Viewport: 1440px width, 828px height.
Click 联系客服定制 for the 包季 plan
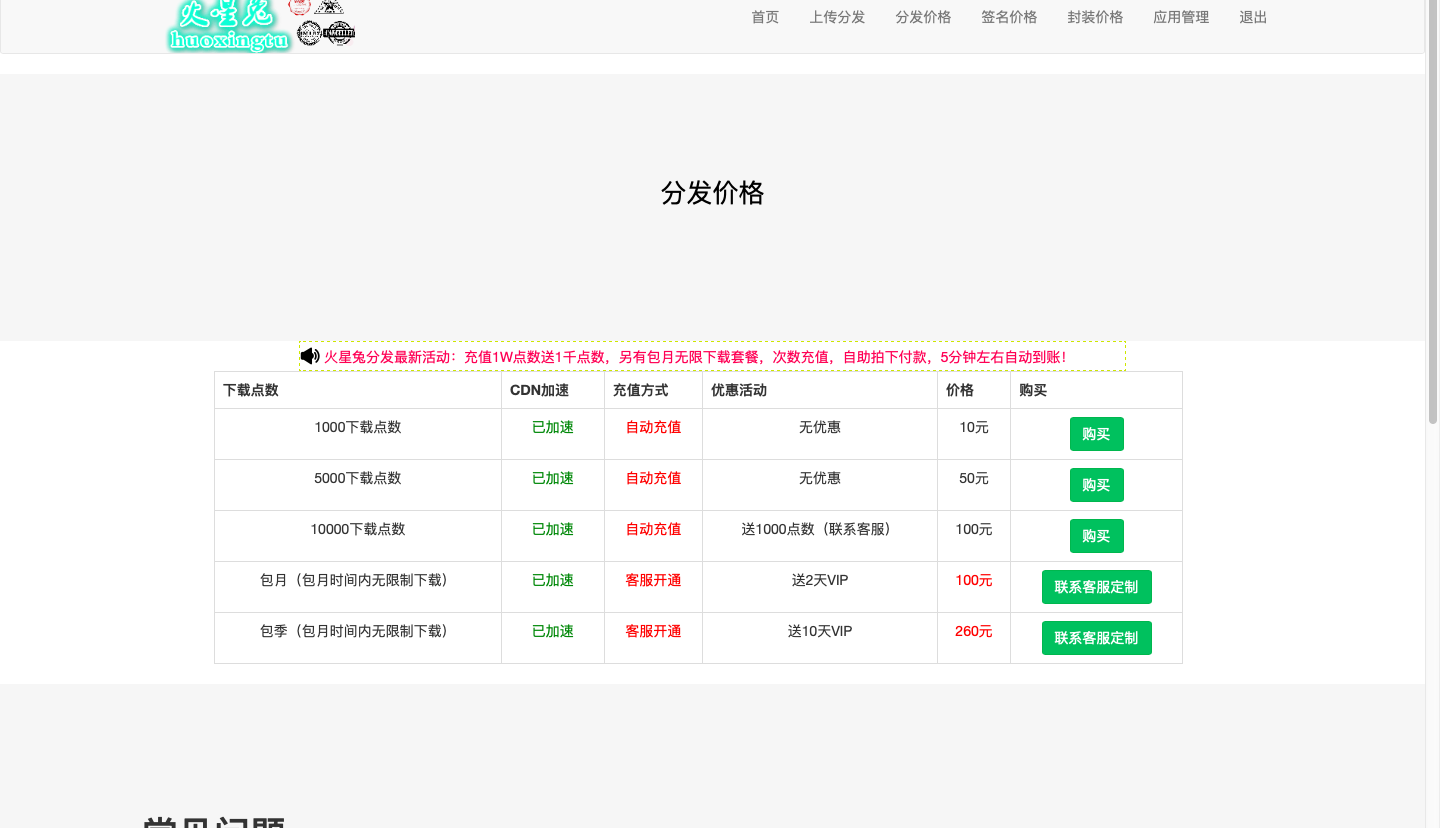[1096, 638]
